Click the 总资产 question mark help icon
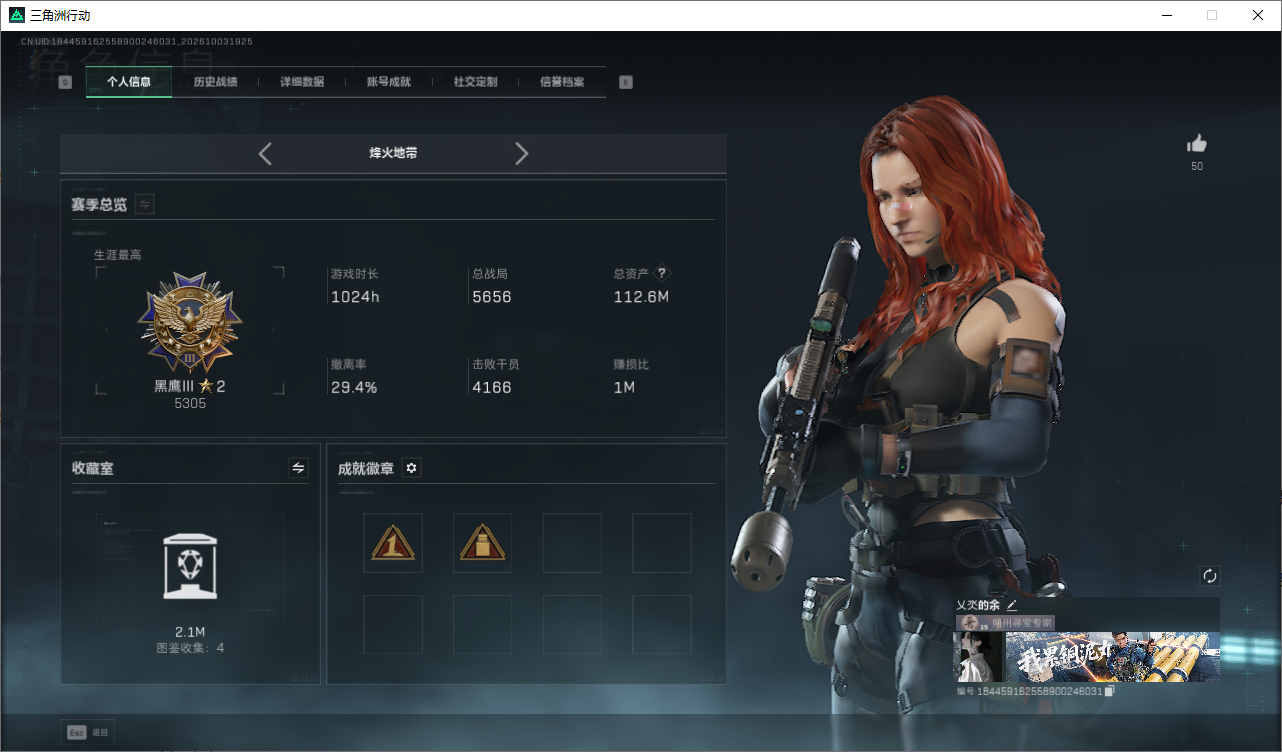Viewport: 1282px width, 752px height. pyautogui.click(x=661, y=273)
